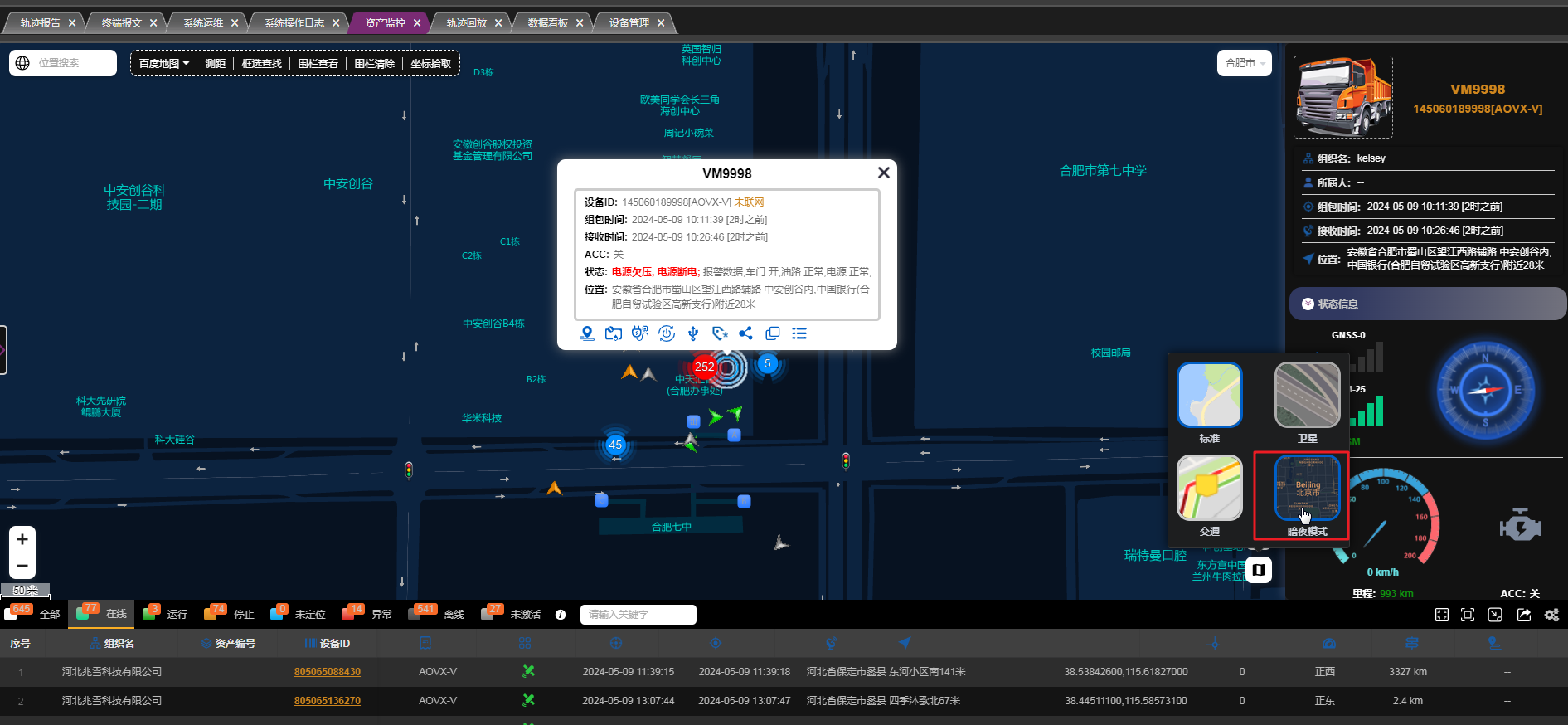Click the USB icon in VM9998 popup
1568x725 pixels.
pyautogui.click(x=693, y=333)
